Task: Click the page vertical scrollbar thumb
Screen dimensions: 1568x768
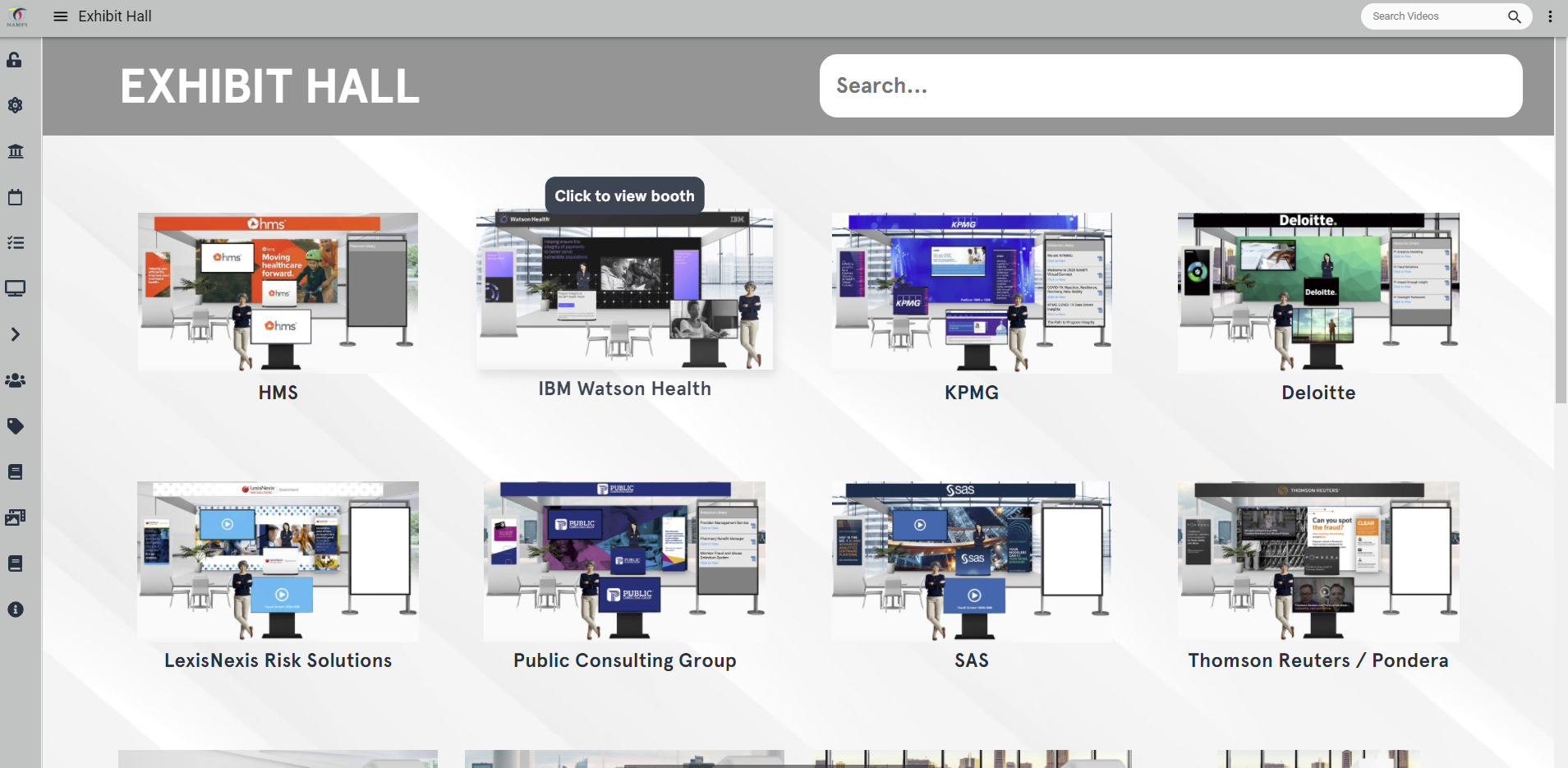Action: click(1561, 220)
